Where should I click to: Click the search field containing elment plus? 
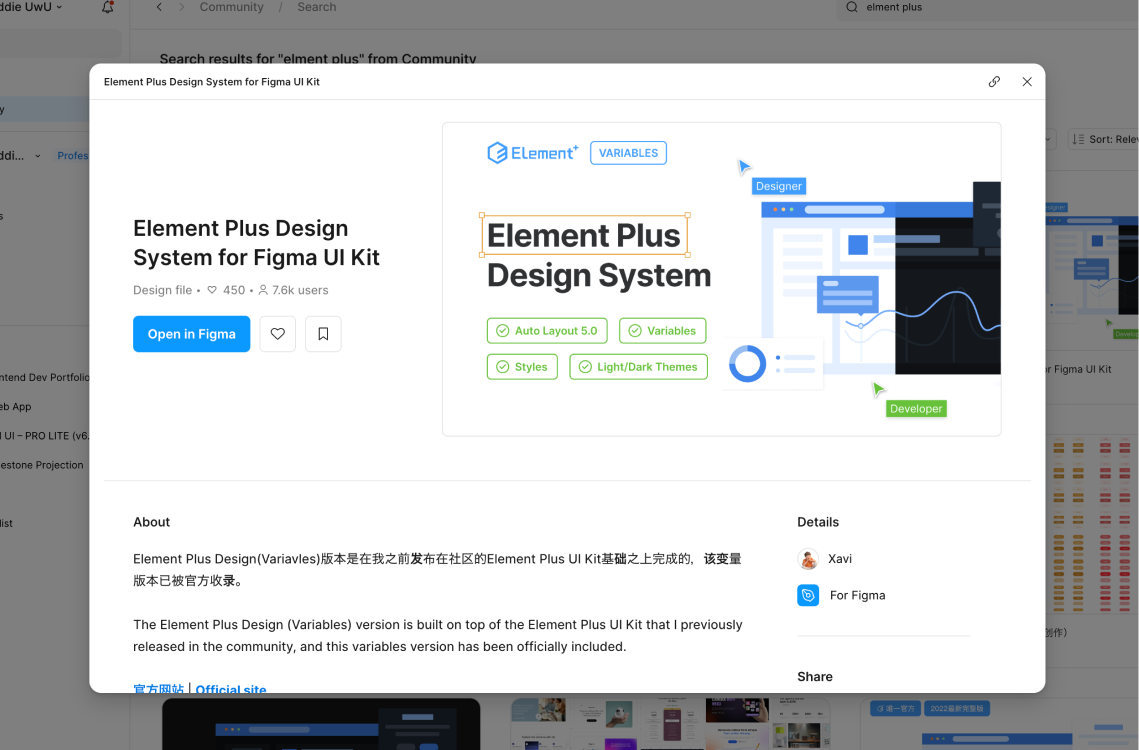988,8
